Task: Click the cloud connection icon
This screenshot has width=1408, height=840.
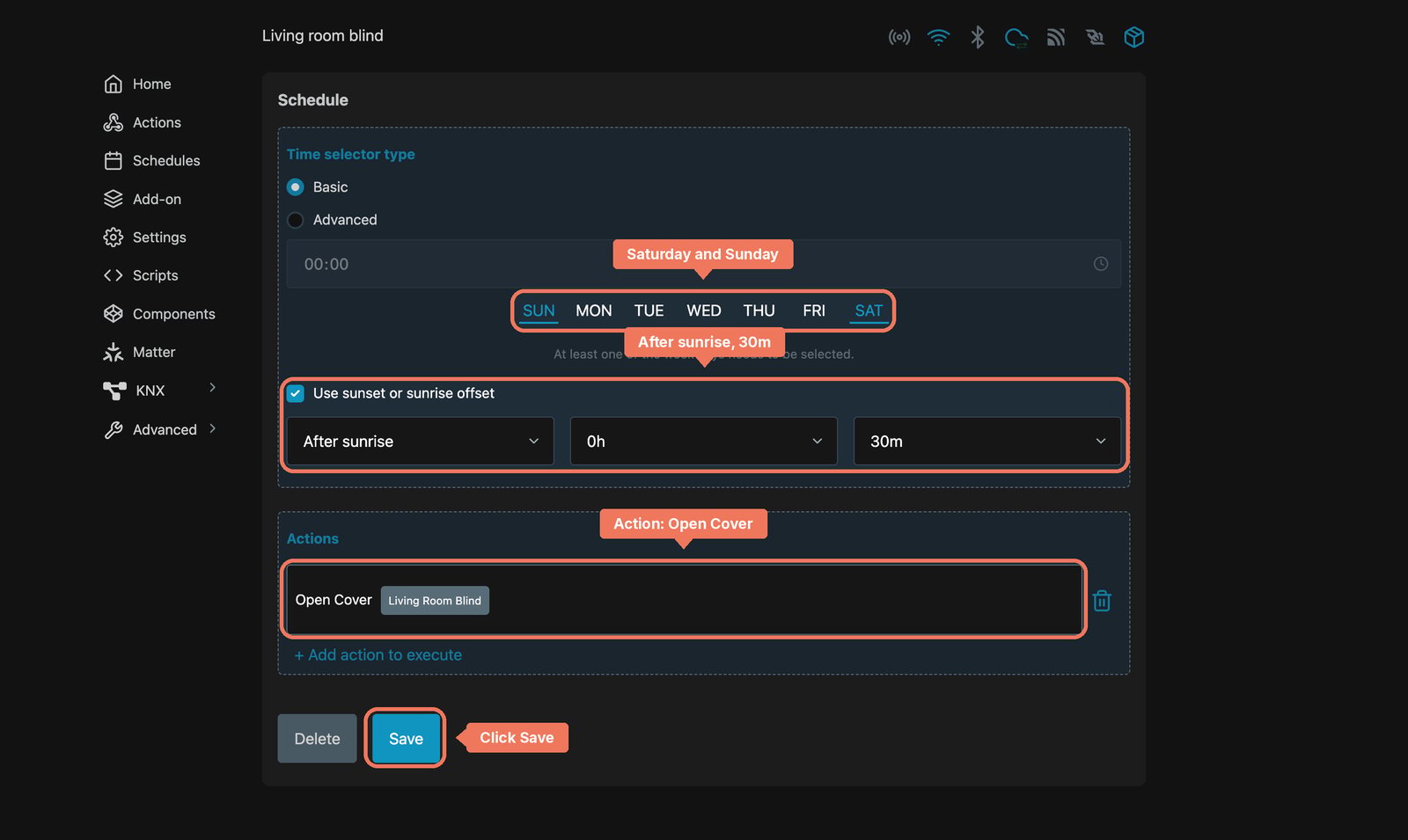Action: [1016, 37]
